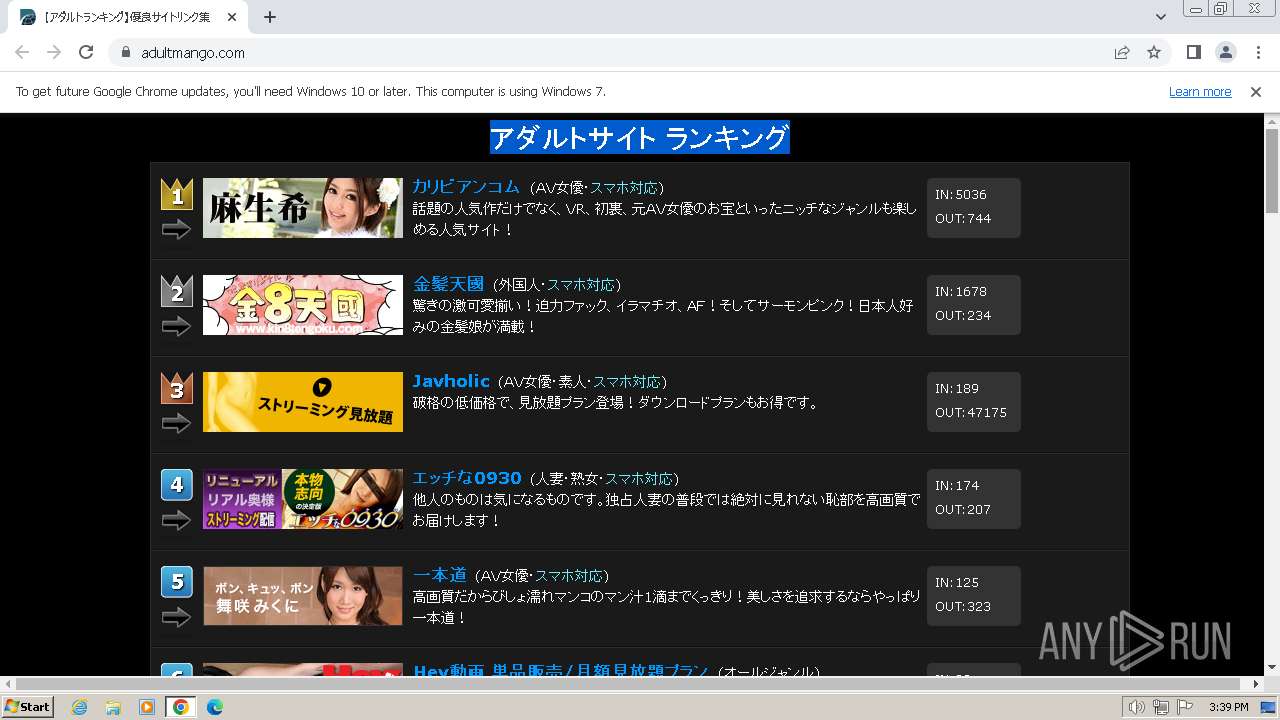Viewport: 1280px width, 720px height.
Task: Click スマホ対応 link in the 金髪天國 row
Action: 581,285
